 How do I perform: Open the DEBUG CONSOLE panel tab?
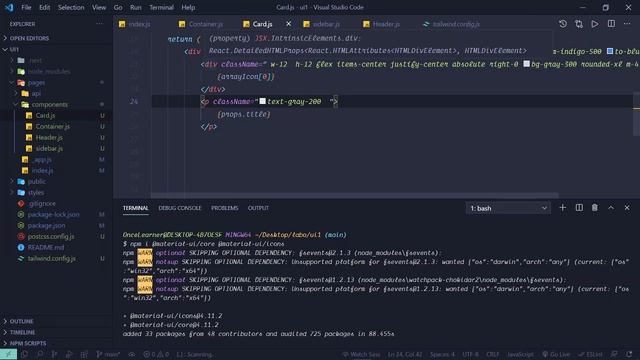point(180,208)
